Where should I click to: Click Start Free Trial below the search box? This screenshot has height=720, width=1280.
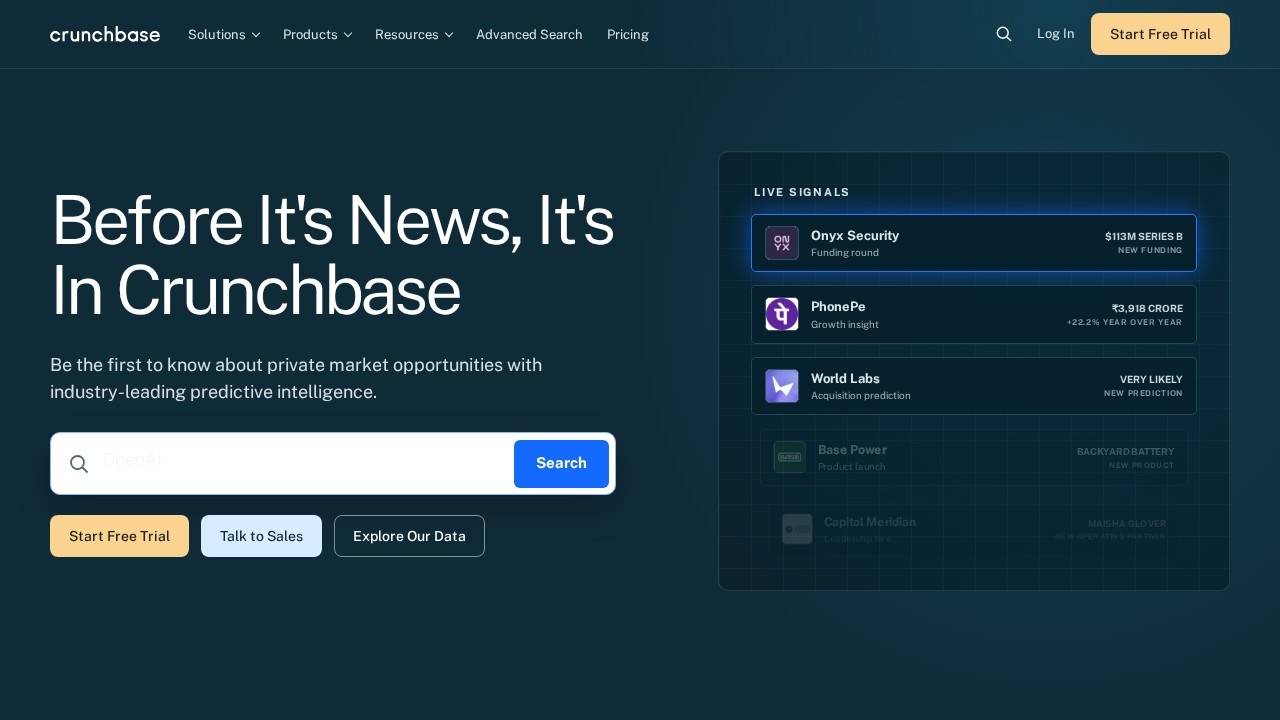(119, 536)
